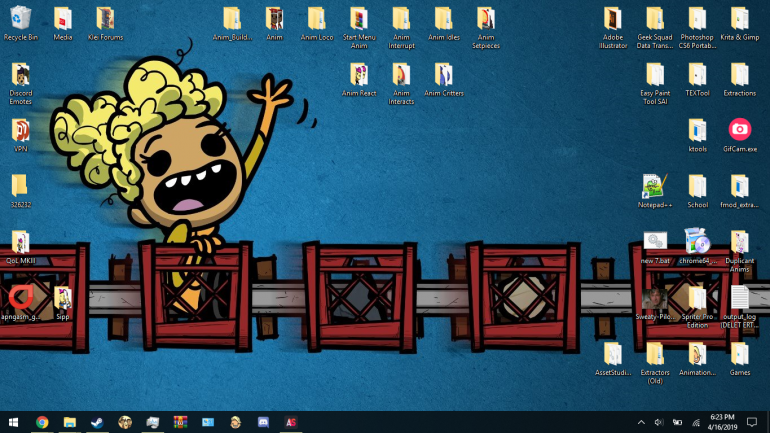Open Discord from the taskbar

(x=263, y=422)
